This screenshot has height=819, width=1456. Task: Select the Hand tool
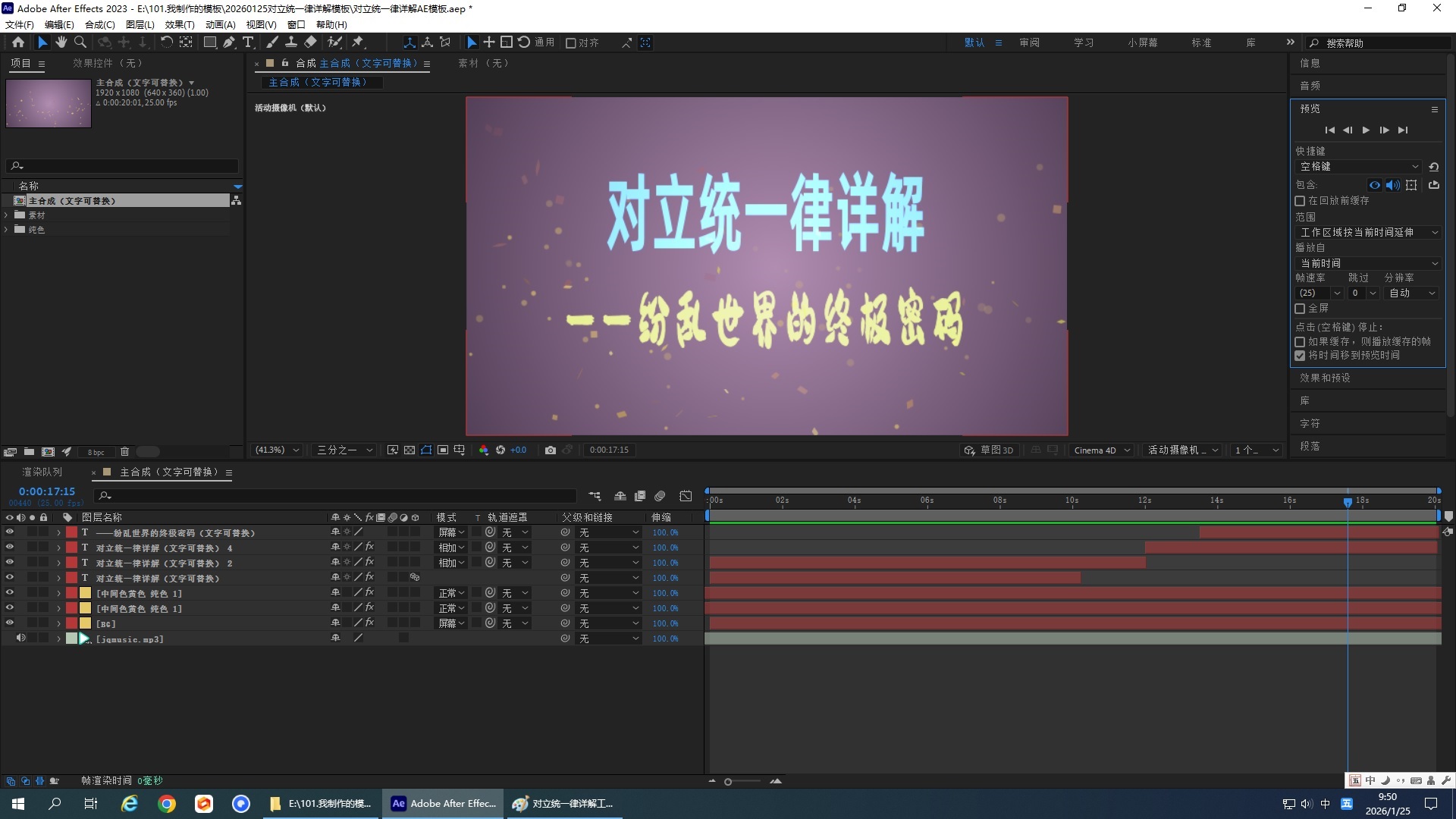(61, 42)
